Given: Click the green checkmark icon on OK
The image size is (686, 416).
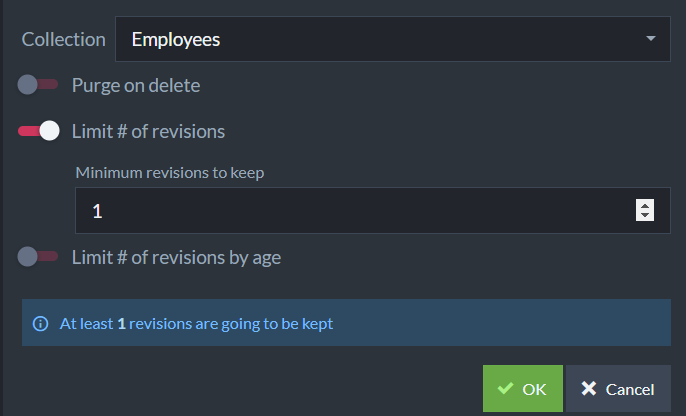Looking at the screenshot, I should 505,388.
